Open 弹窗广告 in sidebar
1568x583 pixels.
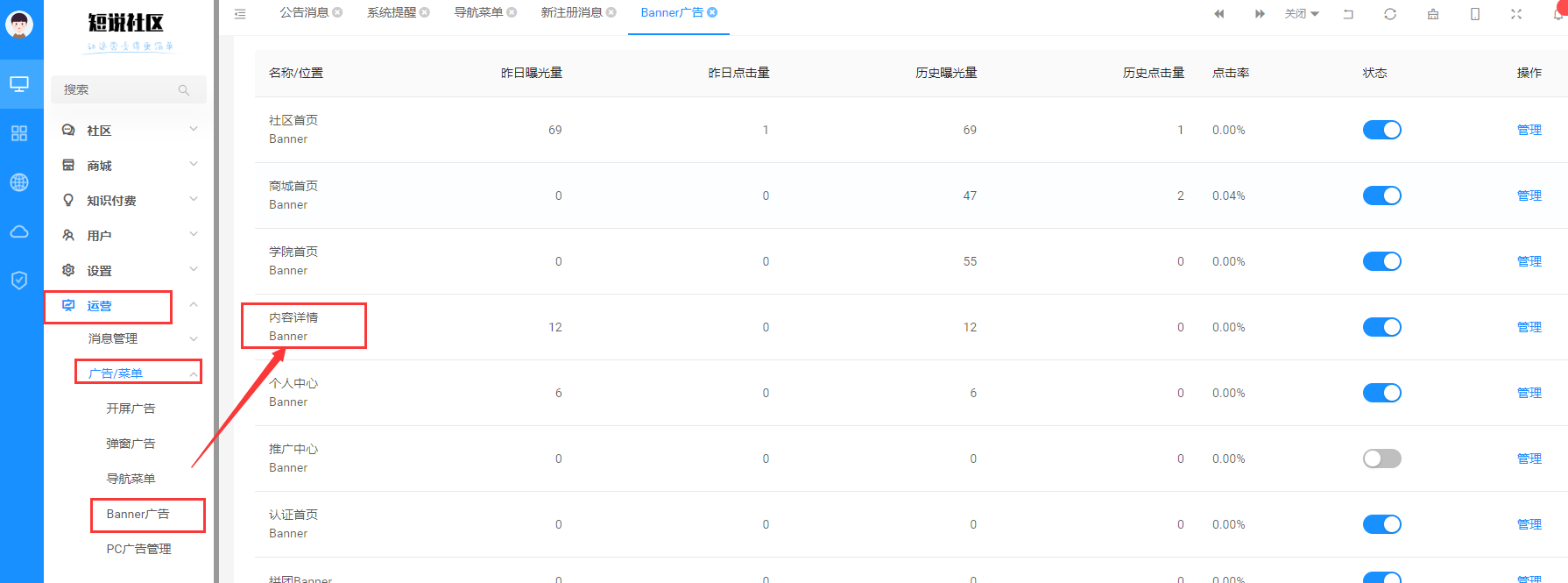click(x=131, y=444)
